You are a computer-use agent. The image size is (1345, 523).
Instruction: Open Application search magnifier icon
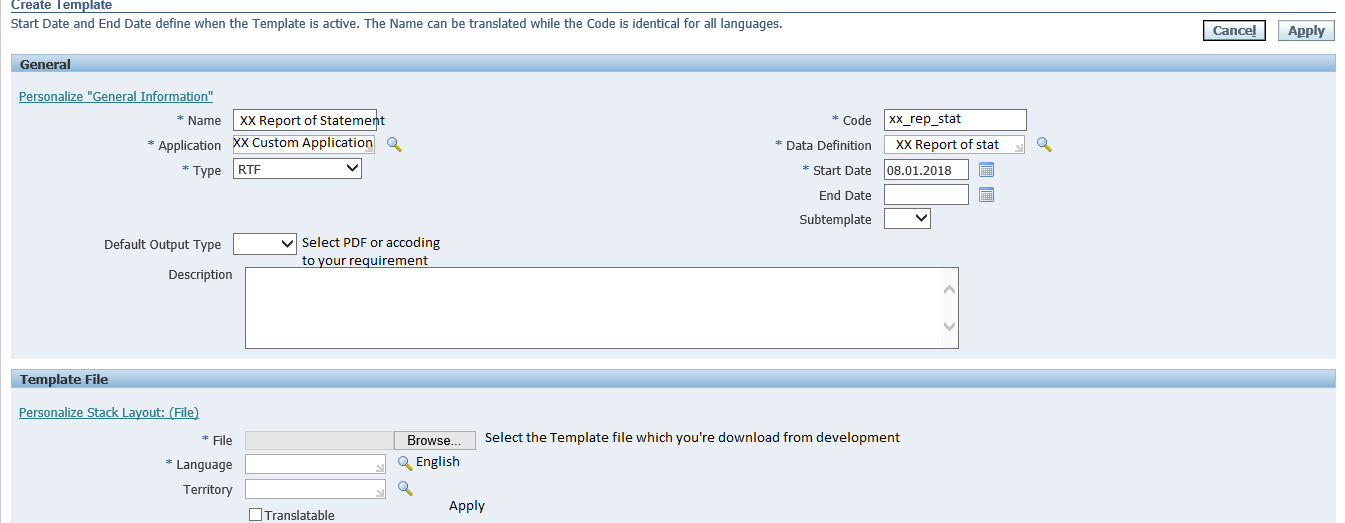[394, 145]
